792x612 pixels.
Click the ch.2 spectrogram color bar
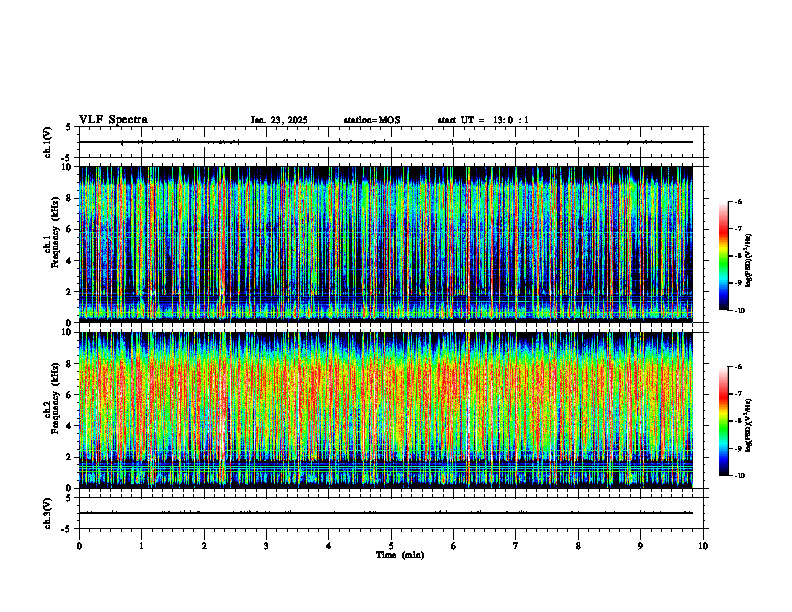point(724,421)
